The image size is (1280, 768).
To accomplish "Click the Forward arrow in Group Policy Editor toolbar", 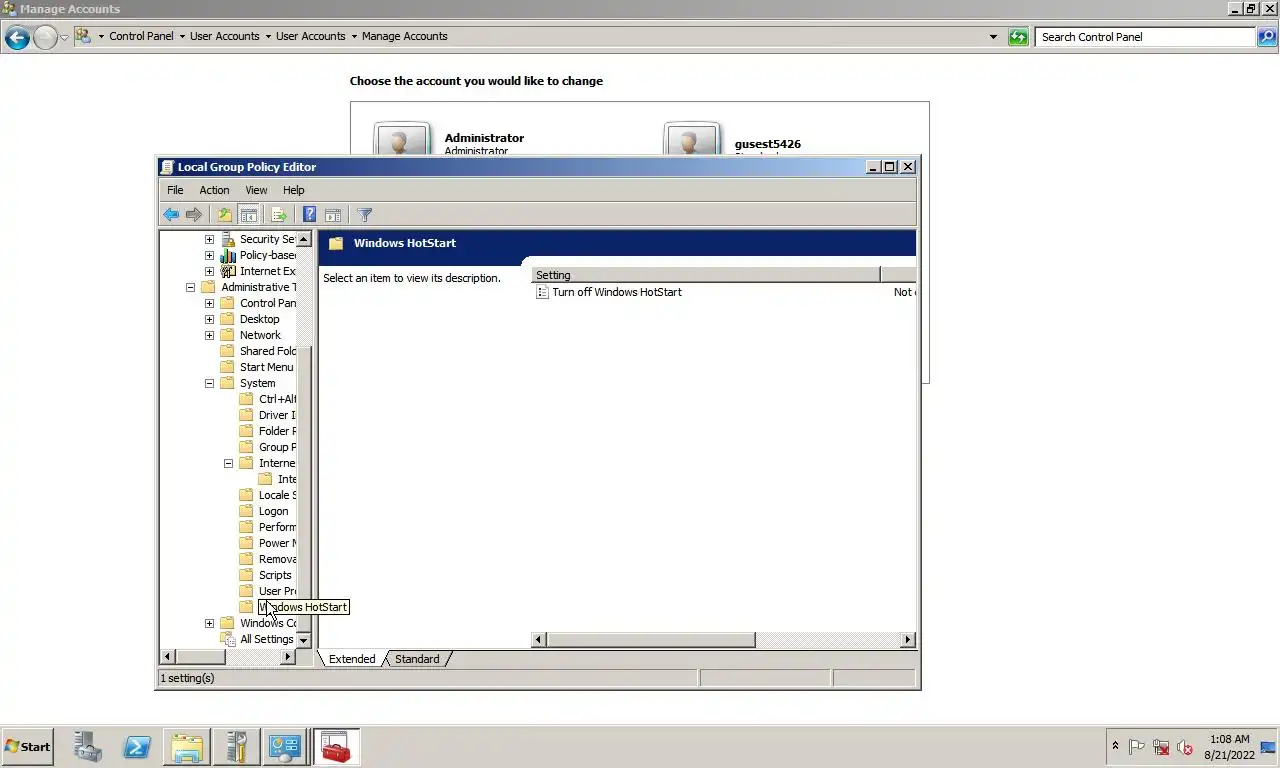I will tap(194, 215).
